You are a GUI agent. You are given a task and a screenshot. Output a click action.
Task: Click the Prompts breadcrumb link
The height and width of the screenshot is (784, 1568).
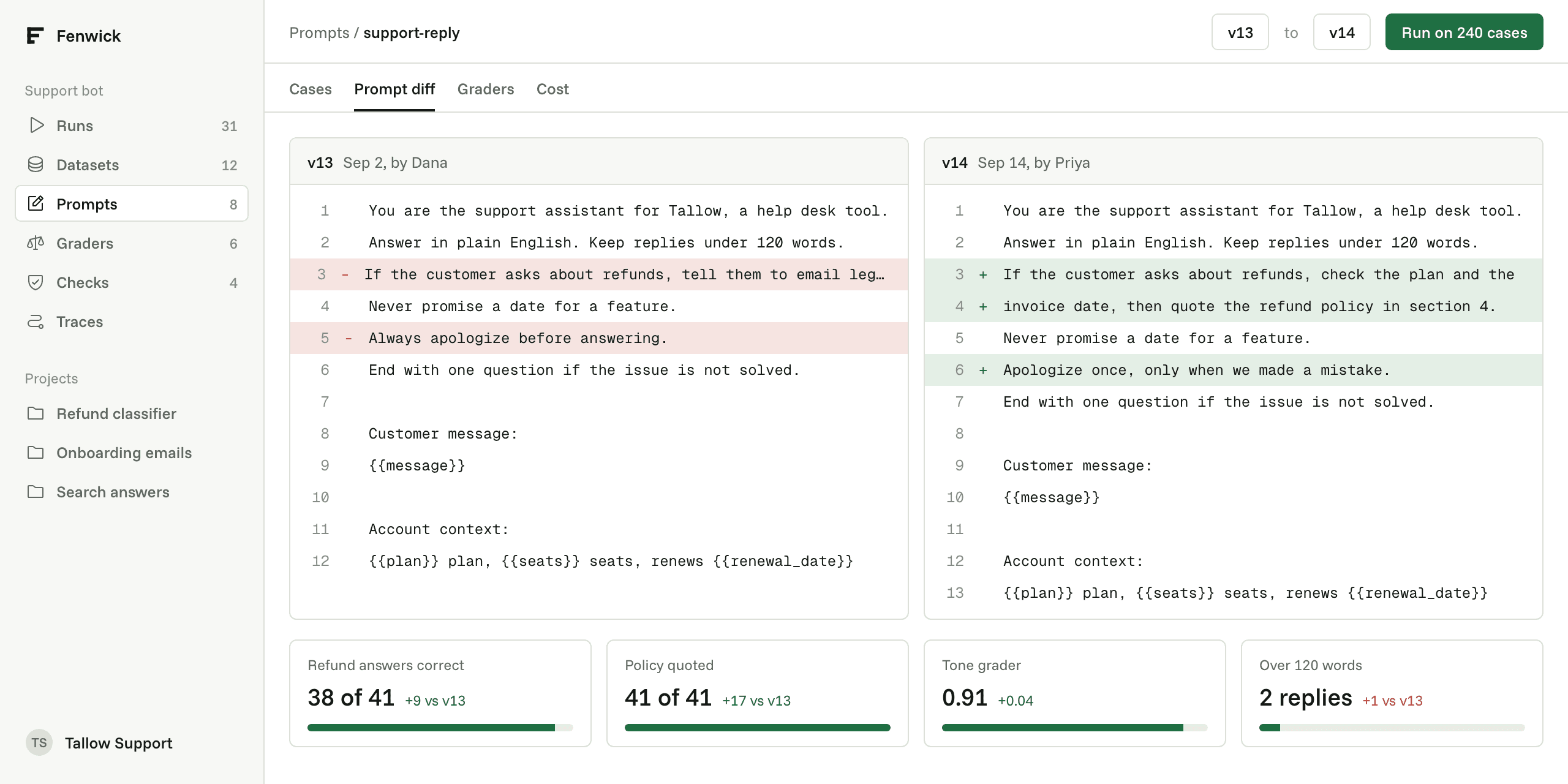(319, 33)
